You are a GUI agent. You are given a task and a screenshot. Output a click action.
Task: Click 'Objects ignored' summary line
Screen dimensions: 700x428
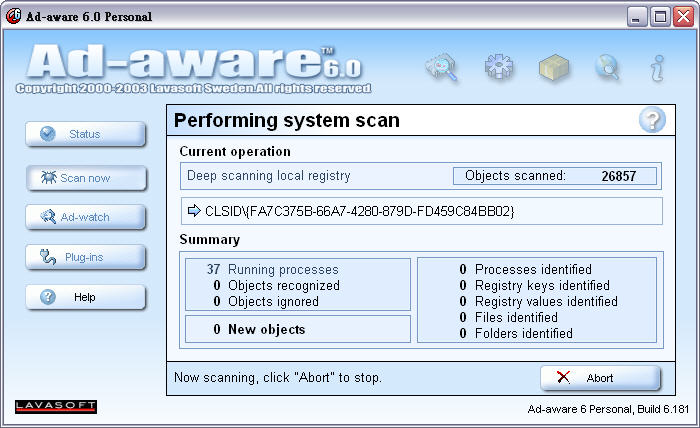266,301
